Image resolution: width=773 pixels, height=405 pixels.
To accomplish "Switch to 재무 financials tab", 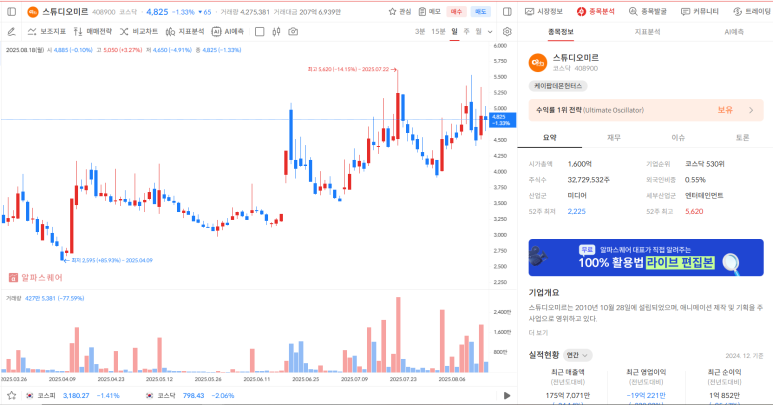I will point(614,137).
